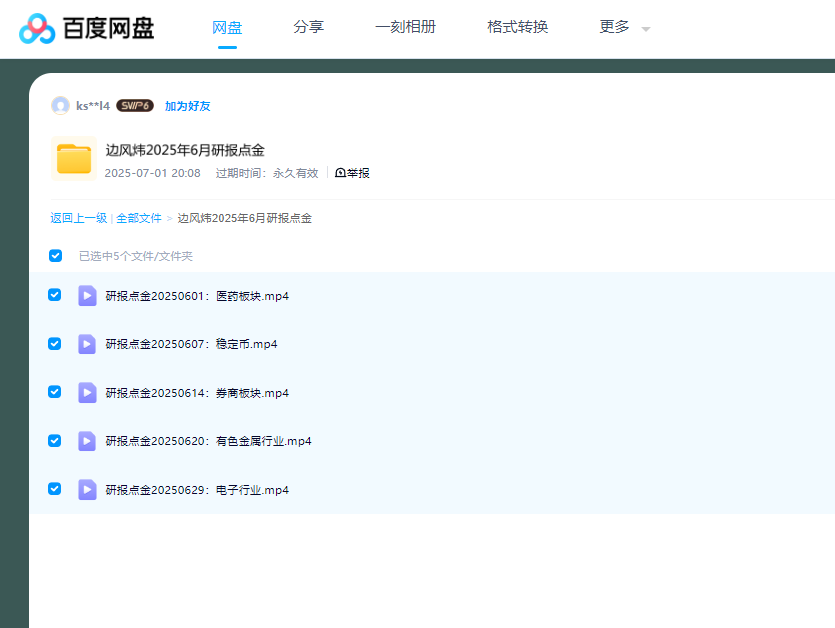Uncheck the select-all files checkbox

coord(55,255)
